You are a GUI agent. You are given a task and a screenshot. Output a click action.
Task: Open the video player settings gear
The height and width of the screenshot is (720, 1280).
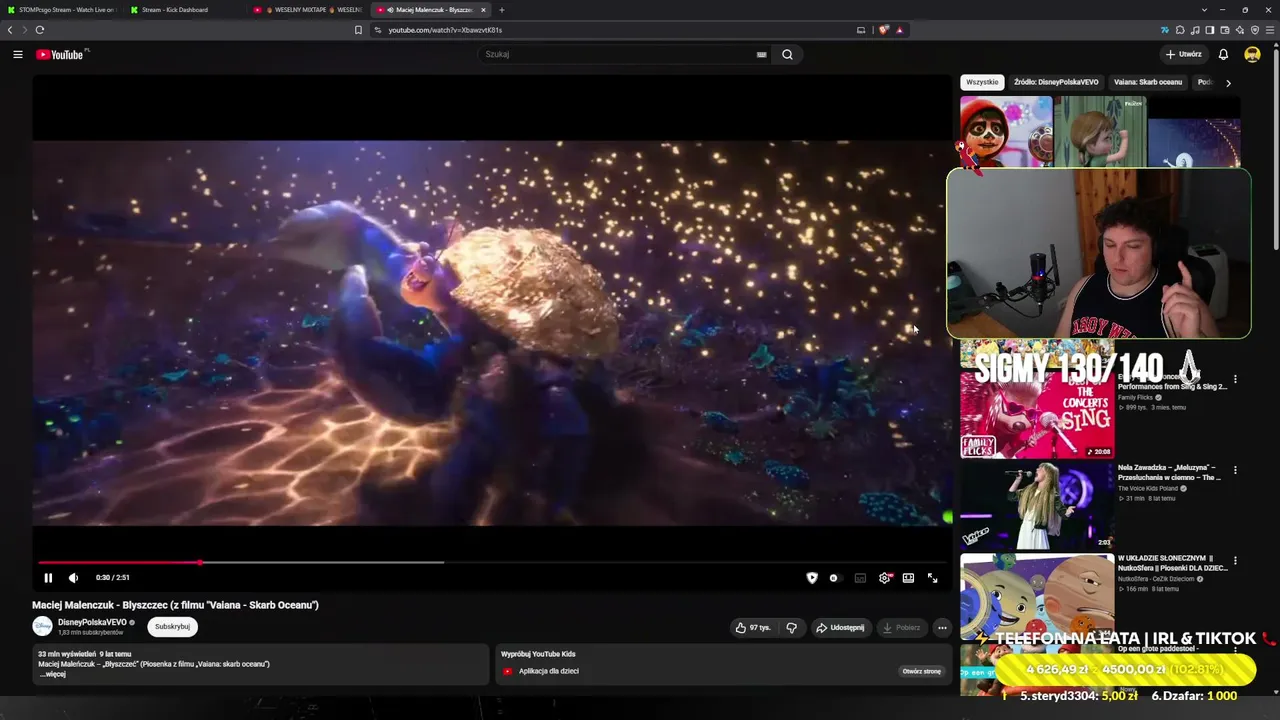[885, 578]
